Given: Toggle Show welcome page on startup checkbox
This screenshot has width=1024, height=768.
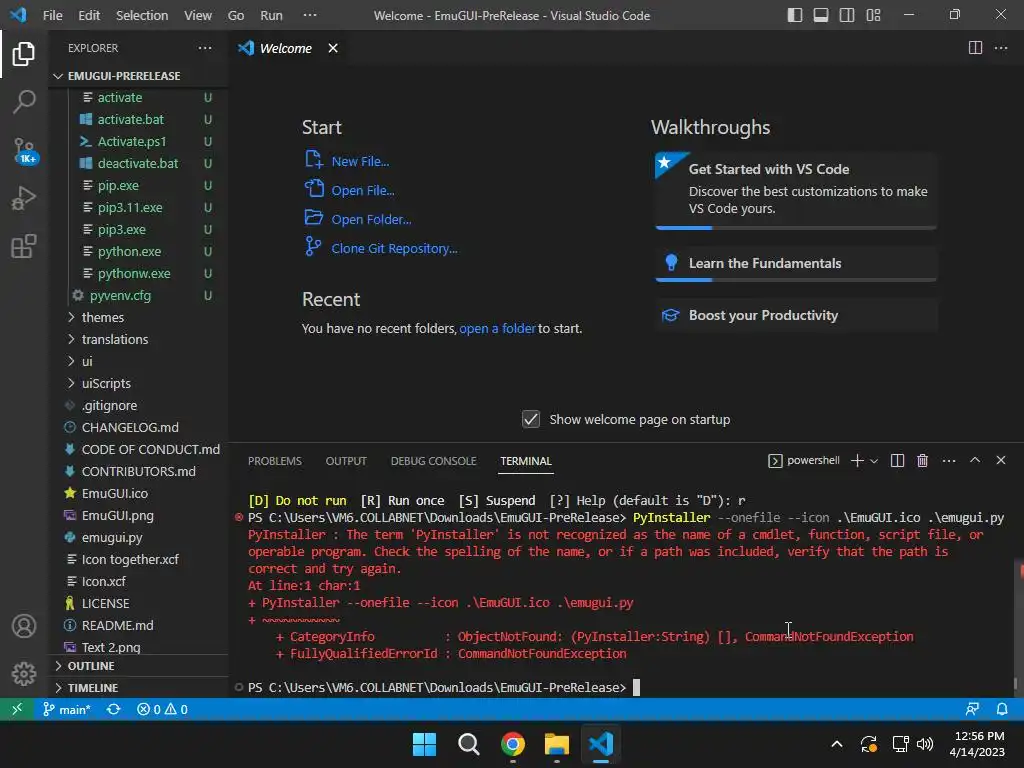Looking at the screenshot, I should point(531,419).
